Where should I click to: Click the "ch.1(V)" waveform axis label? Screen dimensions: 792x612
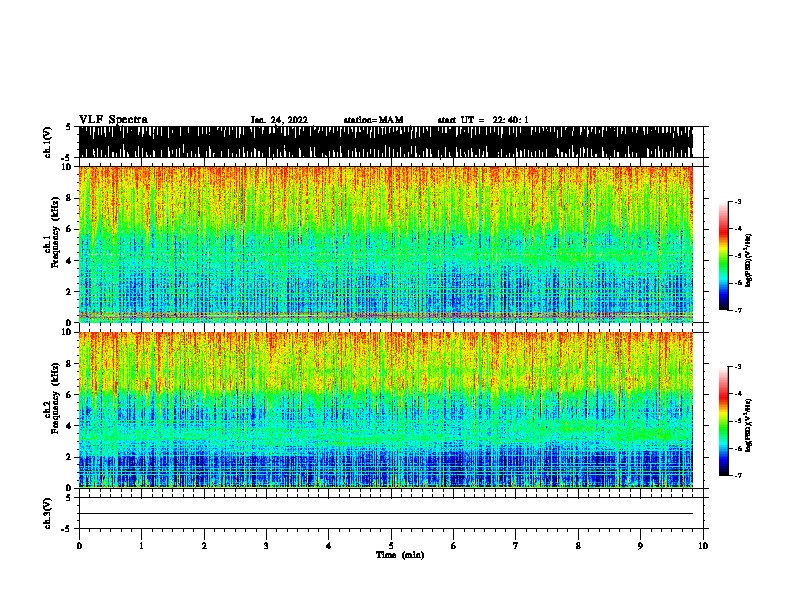[48, 142]
